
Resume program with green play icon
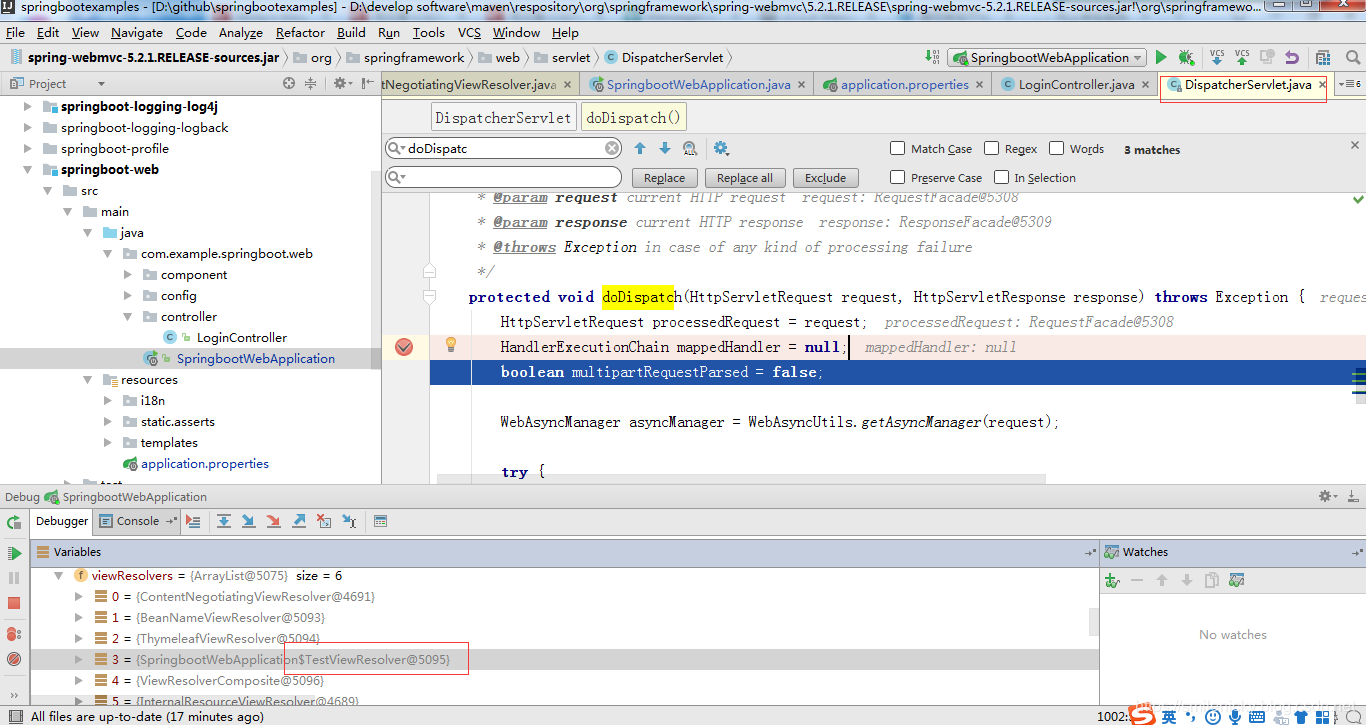(x=14, y=553)
